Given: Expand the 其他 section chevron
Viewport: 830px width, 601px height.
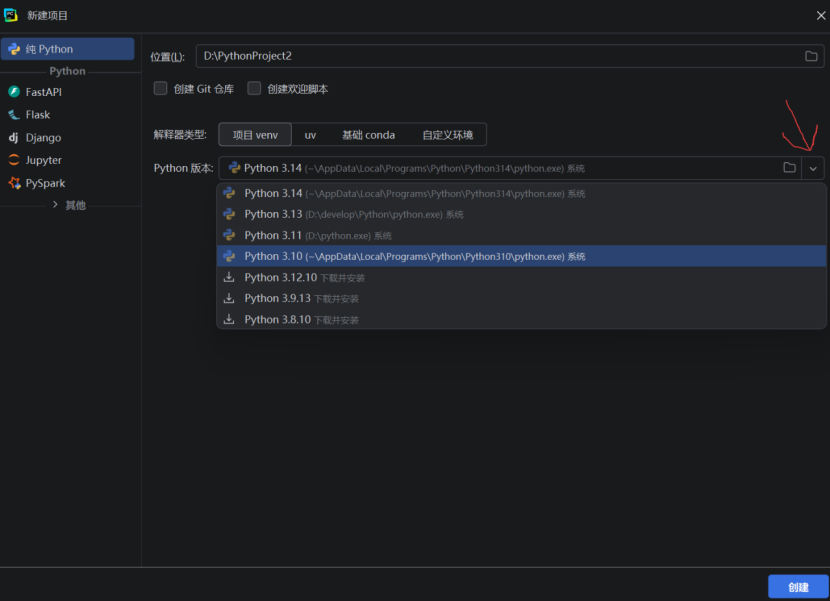Looking at the screenshot, I should point(55,205).
